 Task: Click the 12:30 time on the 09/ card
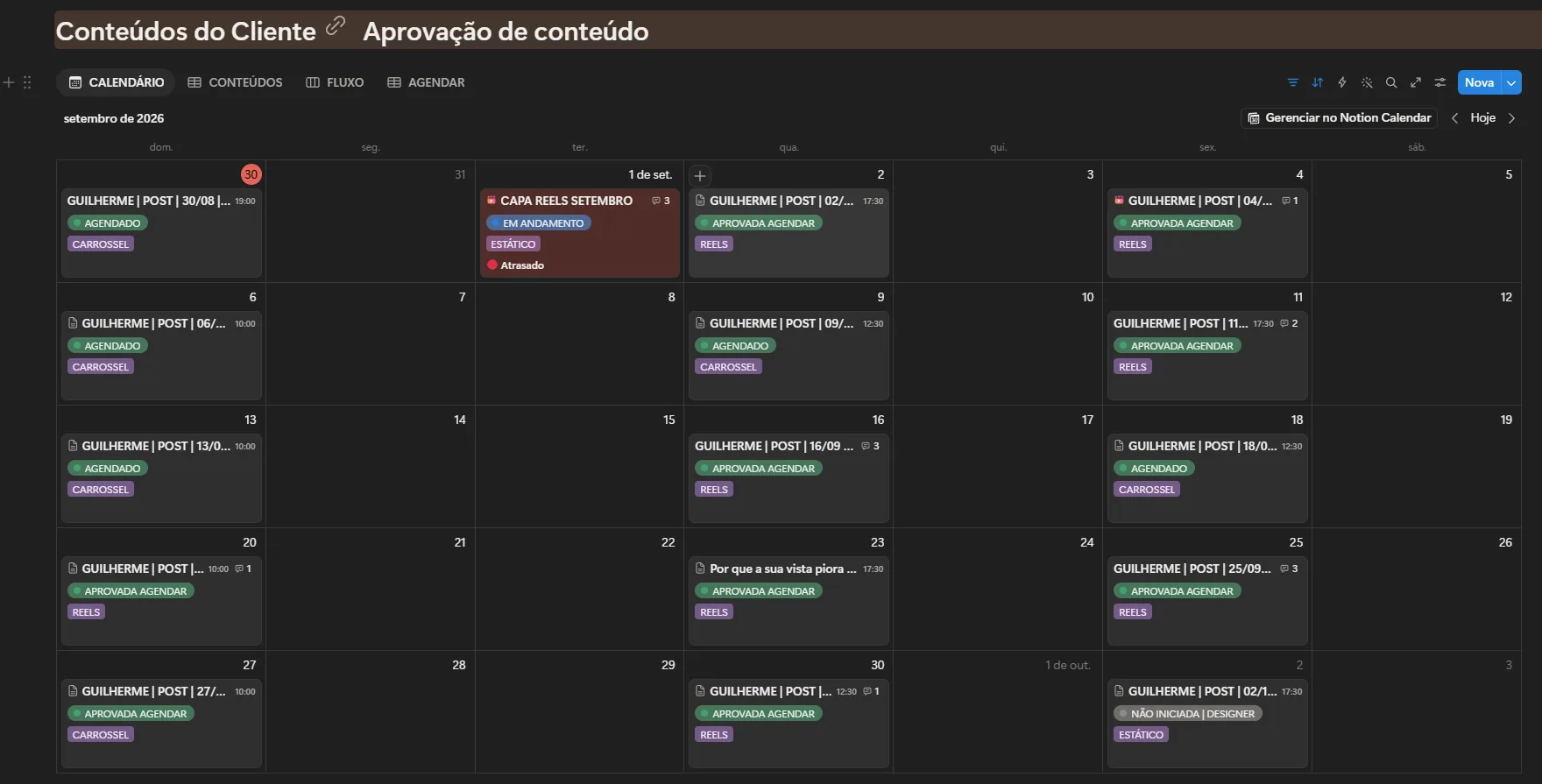[x=874, y=324]
